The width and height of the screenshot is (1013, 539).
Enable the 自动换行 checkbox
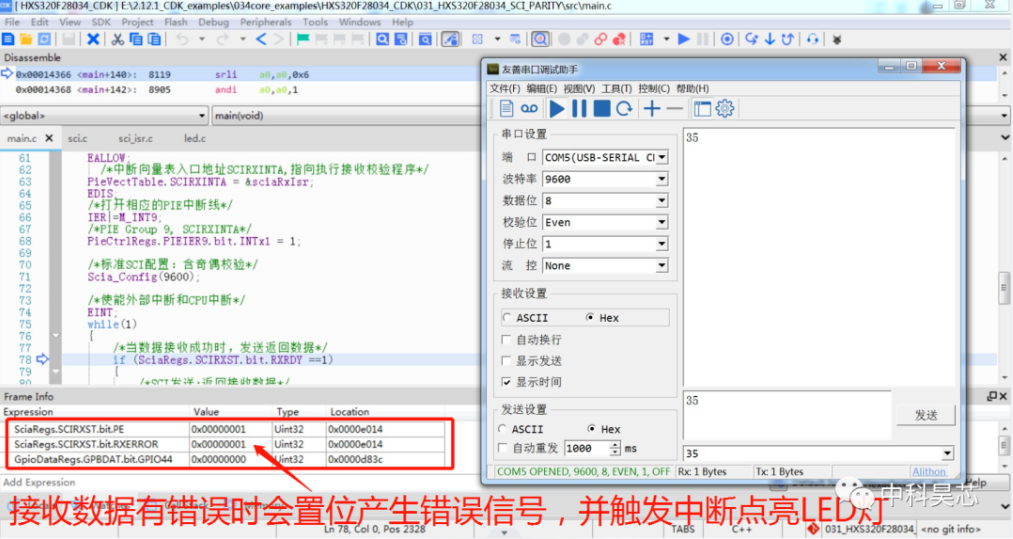point(506,339)
